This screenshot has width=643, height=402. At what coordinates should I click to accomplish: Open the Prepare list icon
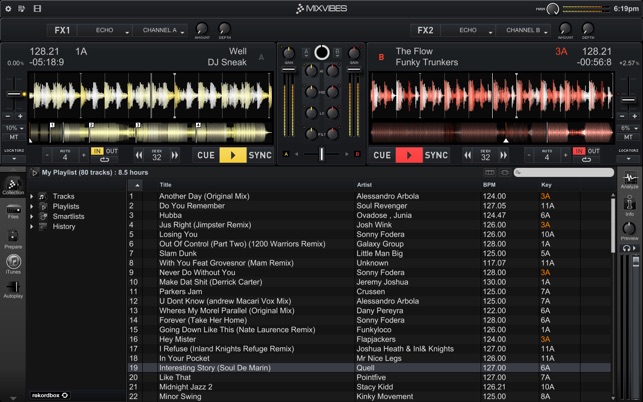click(x=13, y=239)
